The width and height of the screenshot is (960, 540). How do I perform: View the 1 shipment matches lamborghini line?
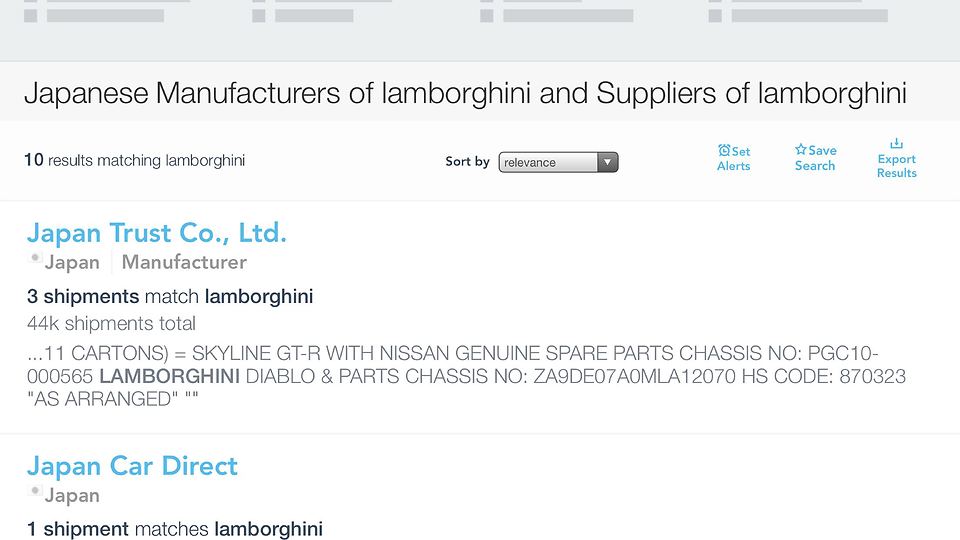pyautogui.click(x=175, y=529)
